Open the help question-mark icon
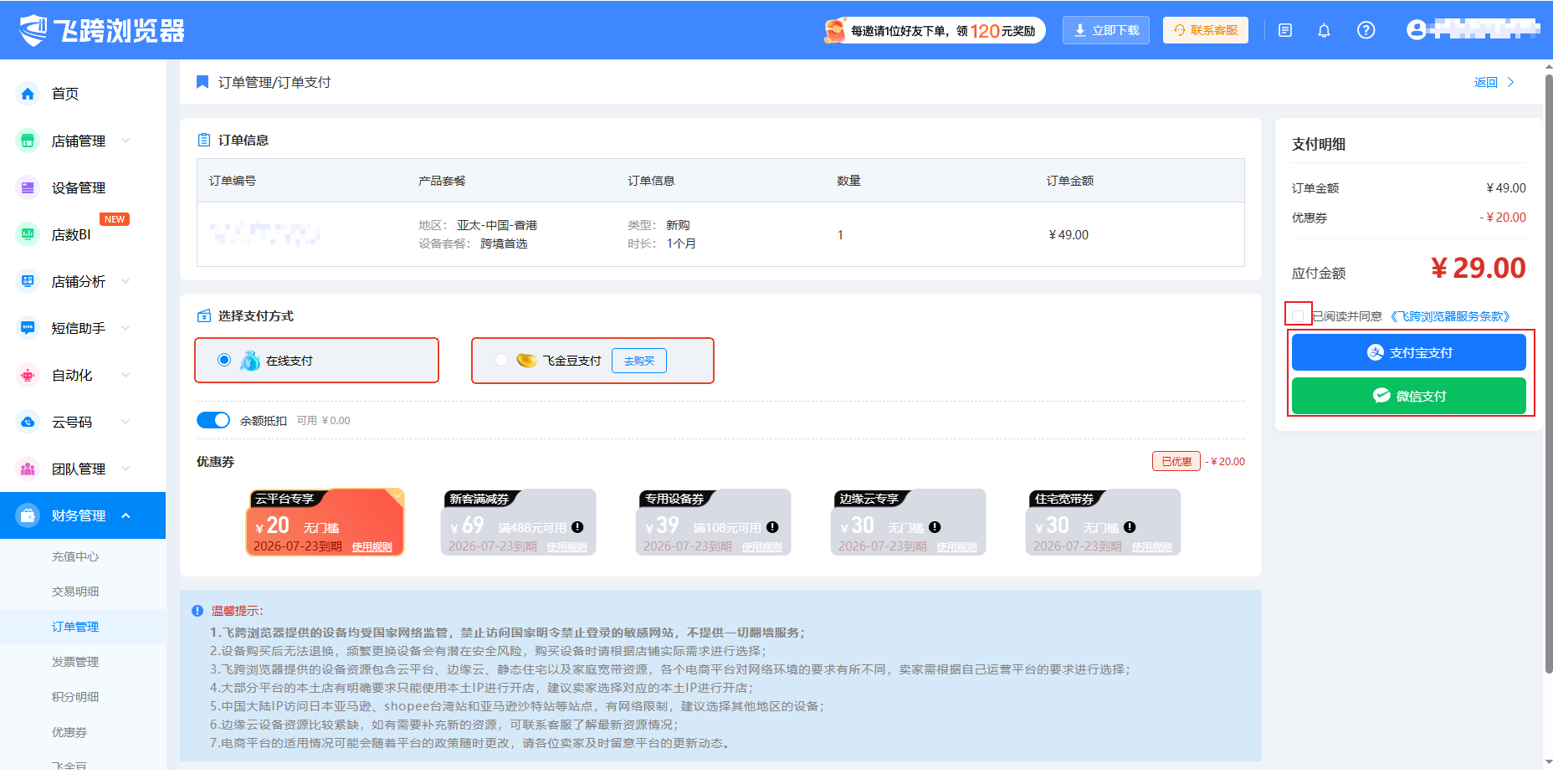The image size is (1553, 784). pyautogui.click(x=1366, y=30)
